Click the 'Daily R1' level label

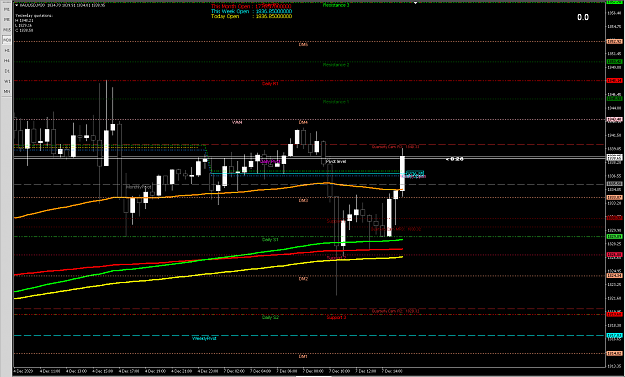(270, 84)
